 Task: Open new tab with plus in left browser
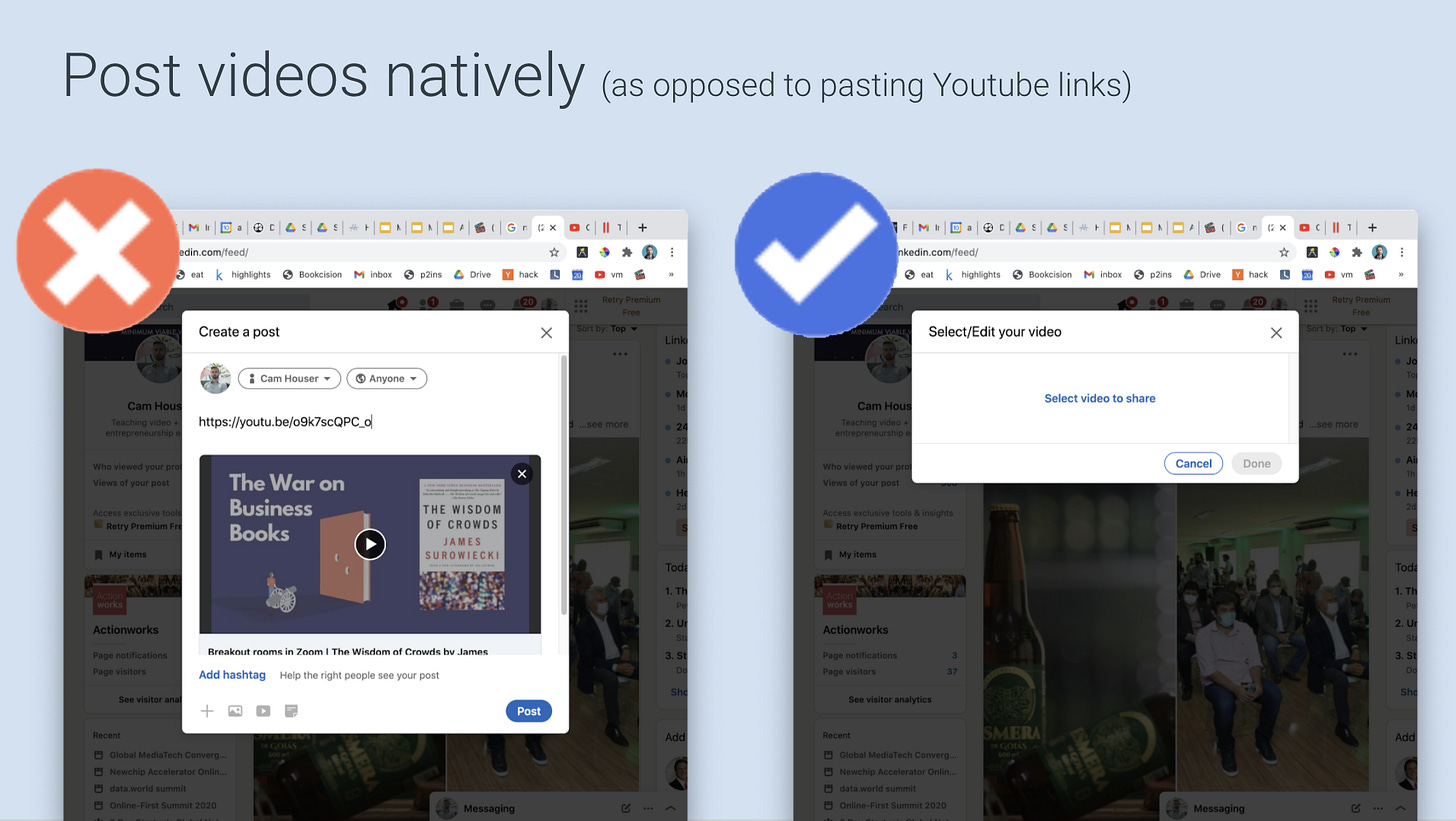(x=642, y=228)
